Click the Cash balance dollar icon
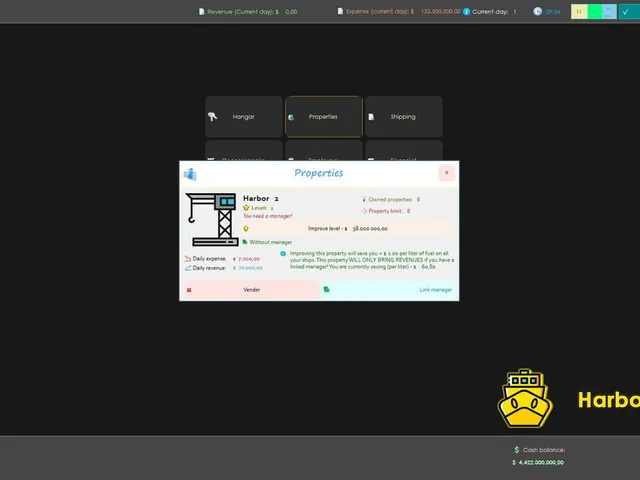The width and height of the screenshot is (640, 480). click(x=517, y=449)
